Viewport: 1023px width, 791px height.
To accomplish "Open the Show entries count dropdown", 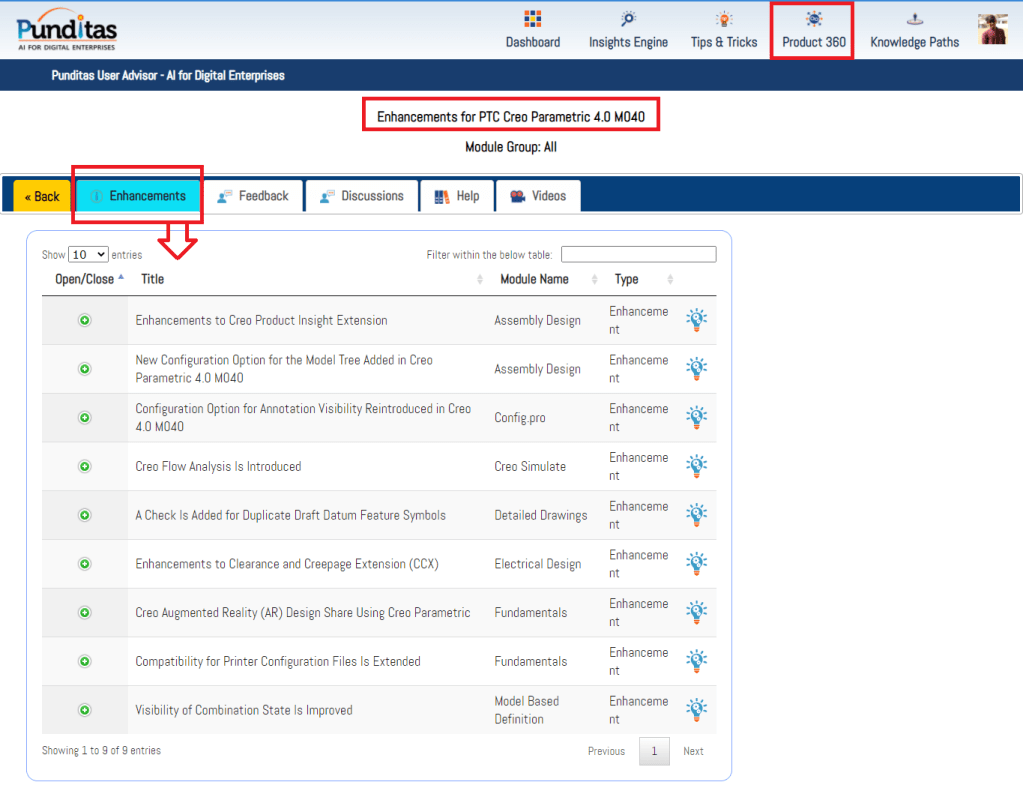I will 88,255.
